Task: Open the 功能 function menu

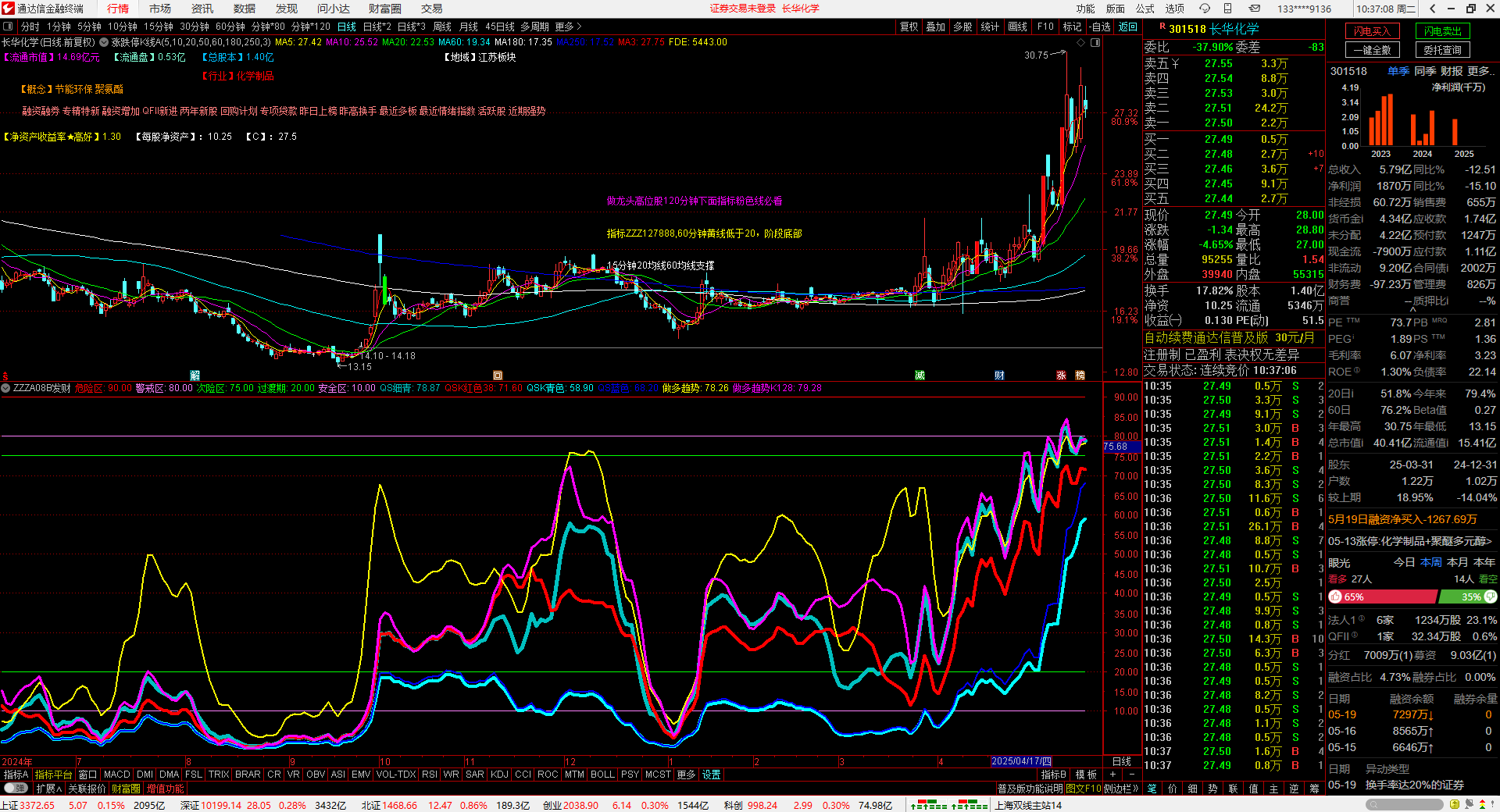Action: (1086, 9)
